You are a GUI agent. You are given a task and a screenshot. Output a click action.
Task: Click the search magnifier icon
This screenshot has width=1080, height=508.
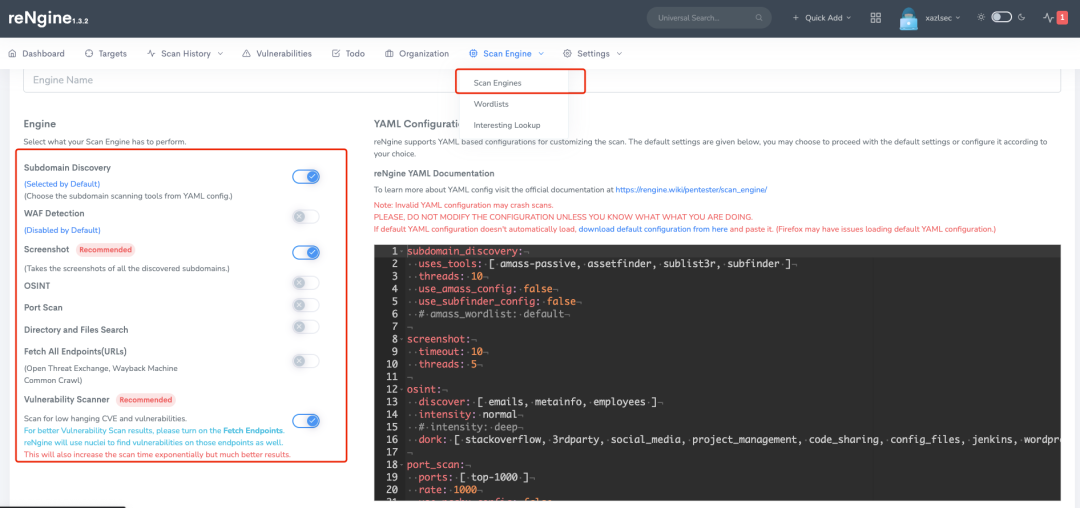point(759,18)
